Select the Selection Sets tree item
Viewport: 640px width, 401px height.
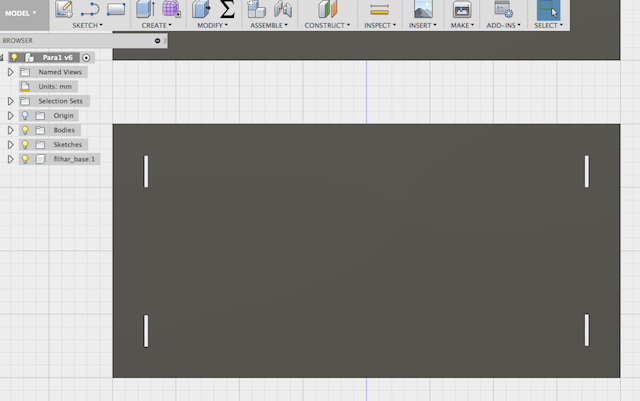pos(60,101)
